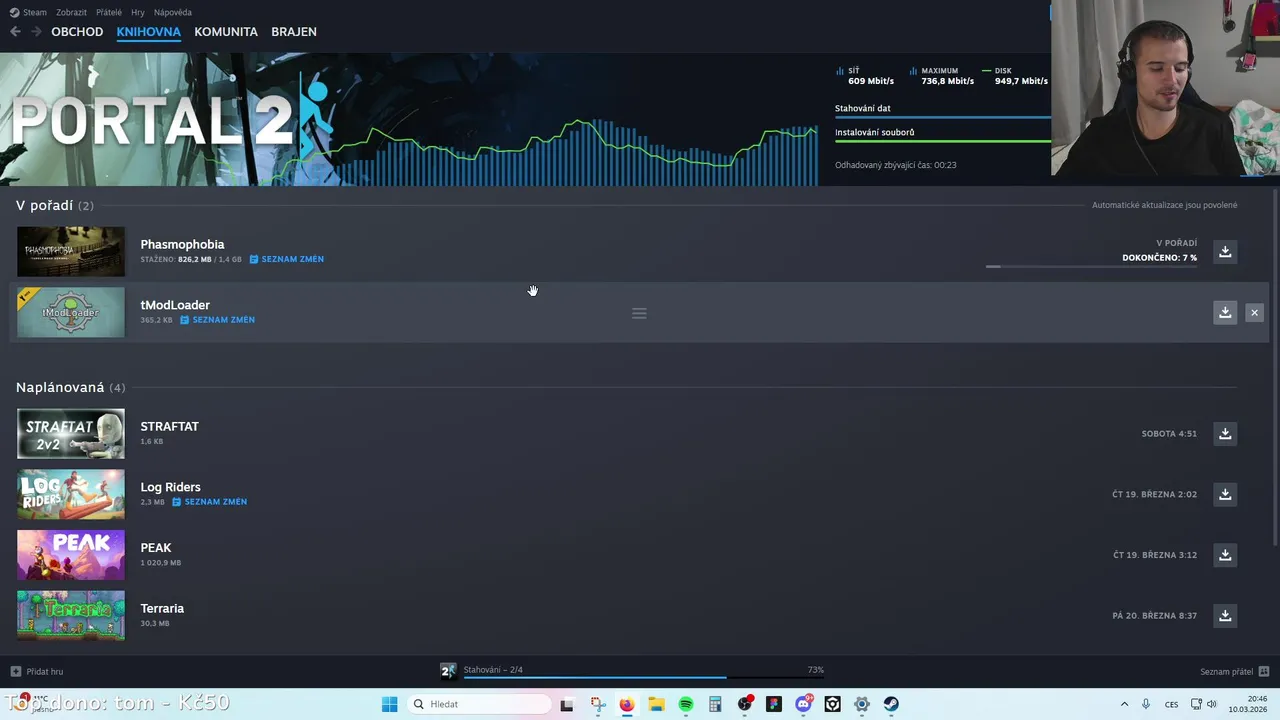Open tModLoader's SEZNAM ZMĚN link
This screenshot has height=720, width=1280.
point(217,320)
